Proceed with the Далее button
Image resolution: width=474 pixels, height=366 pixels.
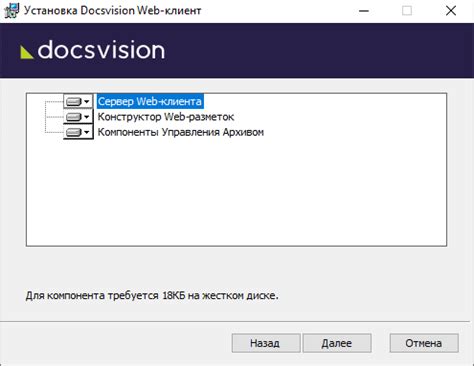coord(337,343)
